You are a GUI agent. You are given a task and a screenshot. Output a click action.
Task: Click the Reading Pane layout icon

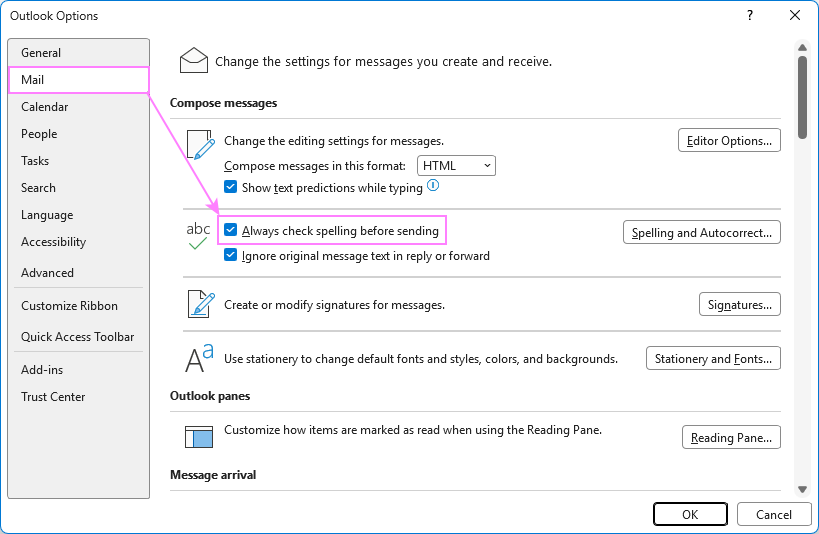pos(199,437)
